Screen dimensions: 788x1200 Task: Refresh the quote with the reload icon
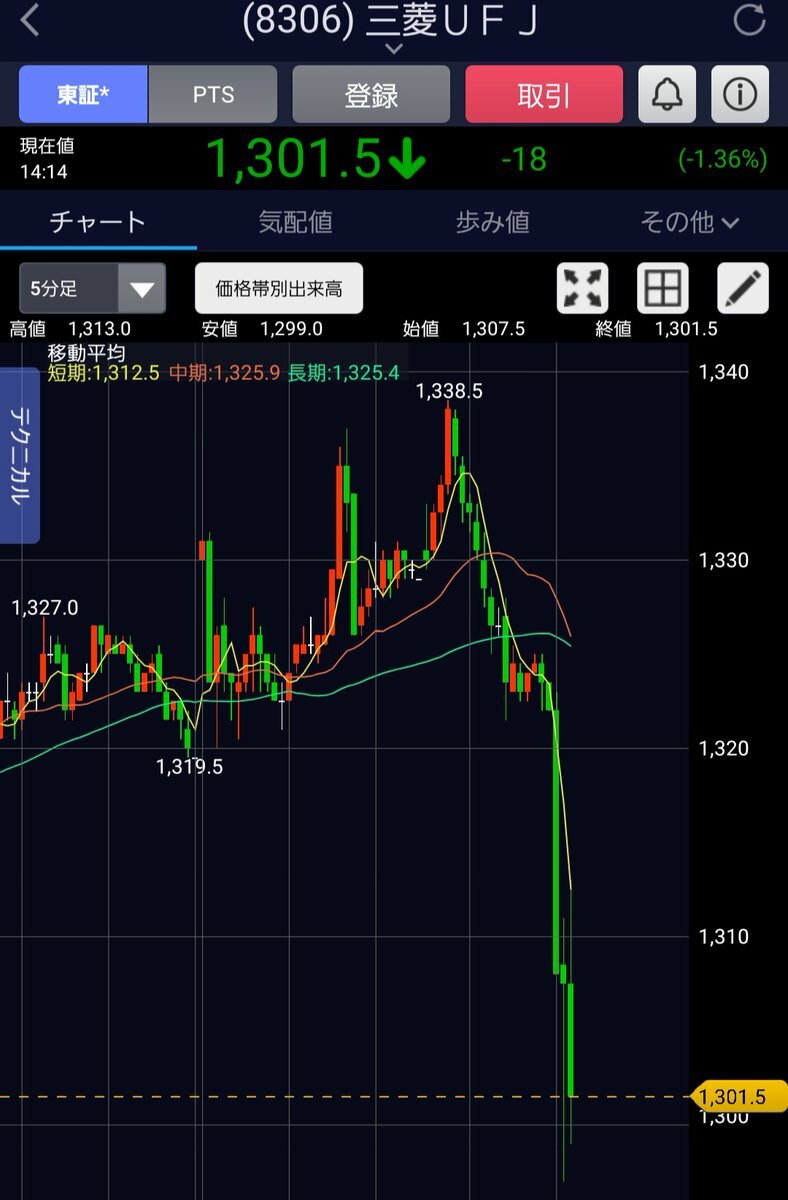[x=749, y=20]
